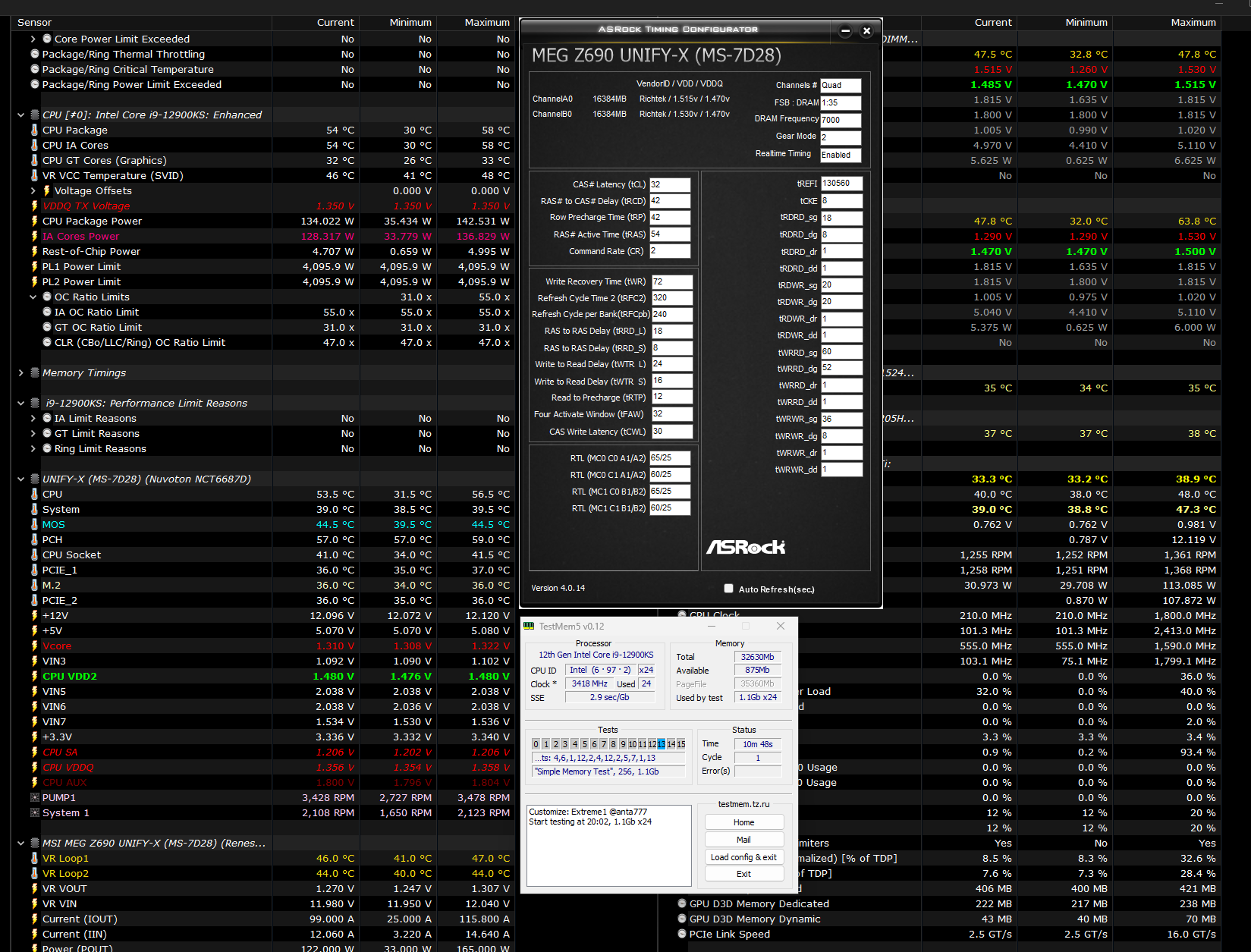Viewport: 1251px width, 952px height.
Task: Collapse the Performance Limit Reasons group
Action: [21, 403]
